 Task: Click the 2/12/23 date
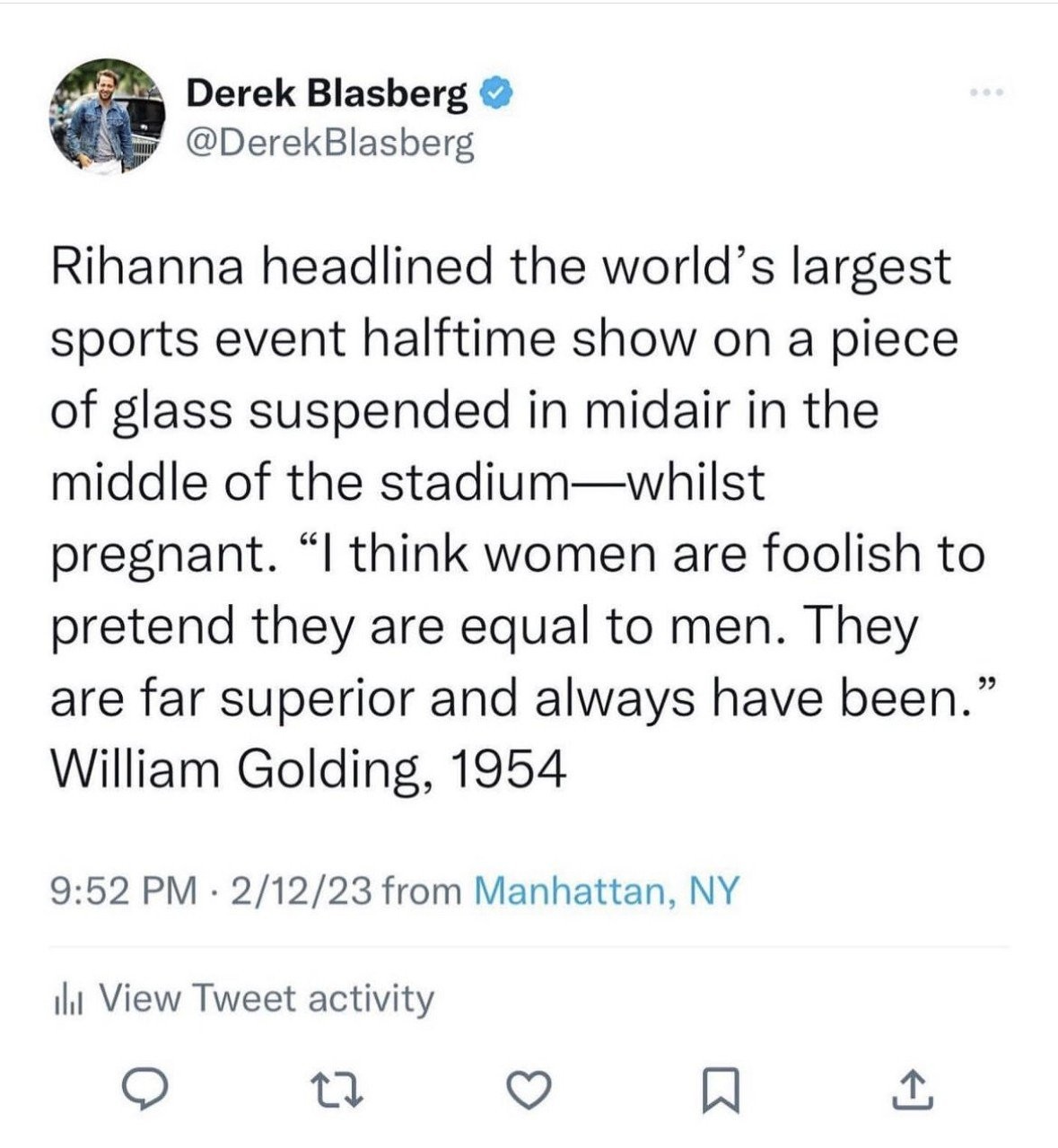pyautogui.click(x=301, y=890)
